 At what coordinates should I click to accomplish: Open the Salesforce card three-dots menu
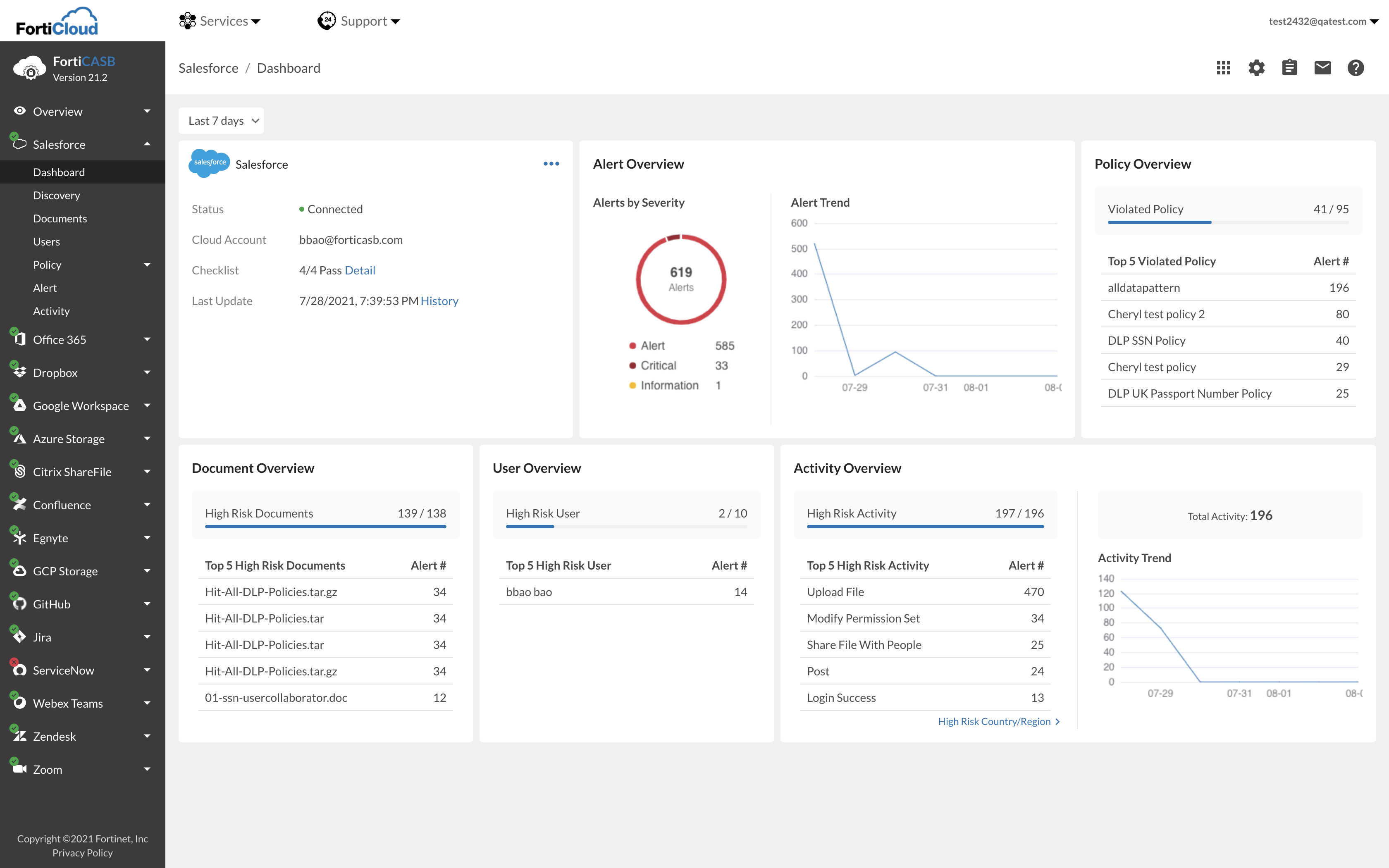[551, 164]
